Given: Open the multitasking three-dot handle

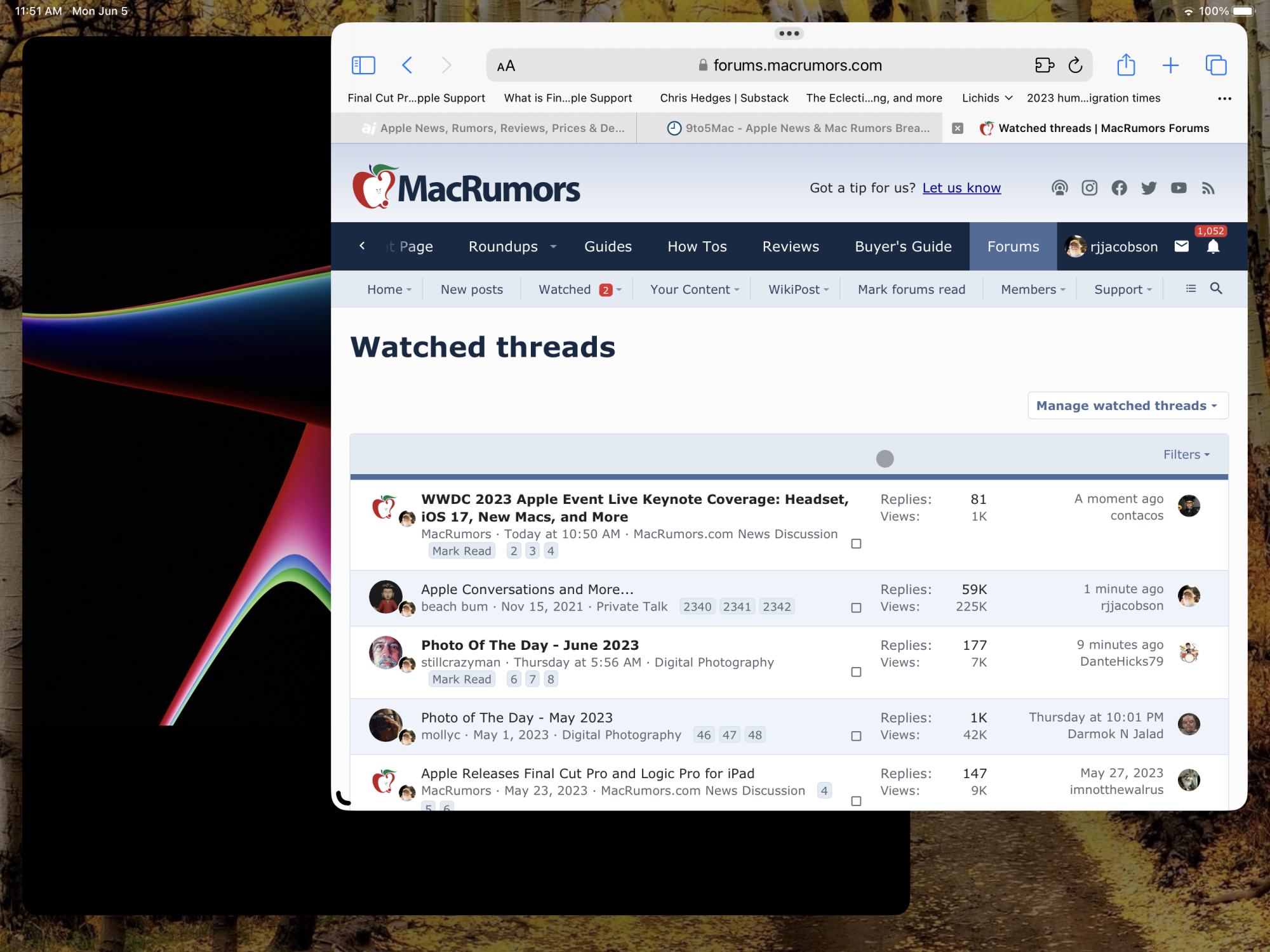Looking at the screenshot, I should pyautogui.click(x=789, y=34).
